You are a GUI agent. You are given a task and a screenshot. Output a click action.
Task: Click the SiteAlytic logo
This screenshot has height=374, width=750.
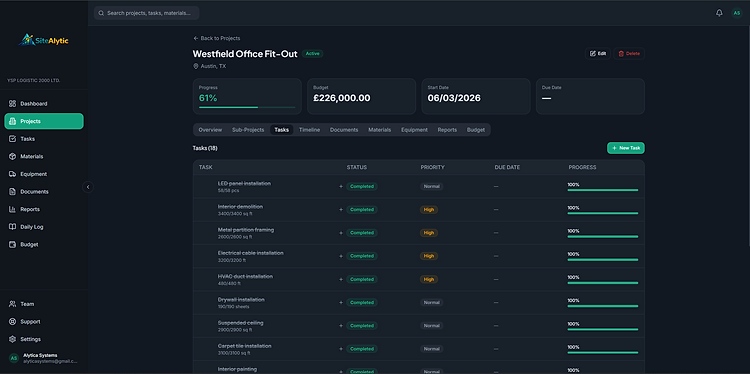[44, 40]
